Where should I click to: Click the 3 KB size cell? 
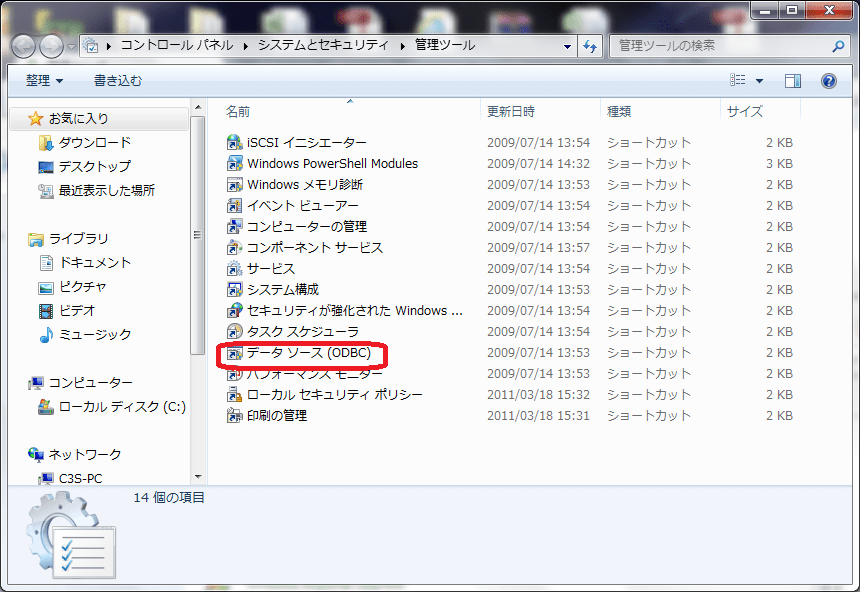(779, 163)
